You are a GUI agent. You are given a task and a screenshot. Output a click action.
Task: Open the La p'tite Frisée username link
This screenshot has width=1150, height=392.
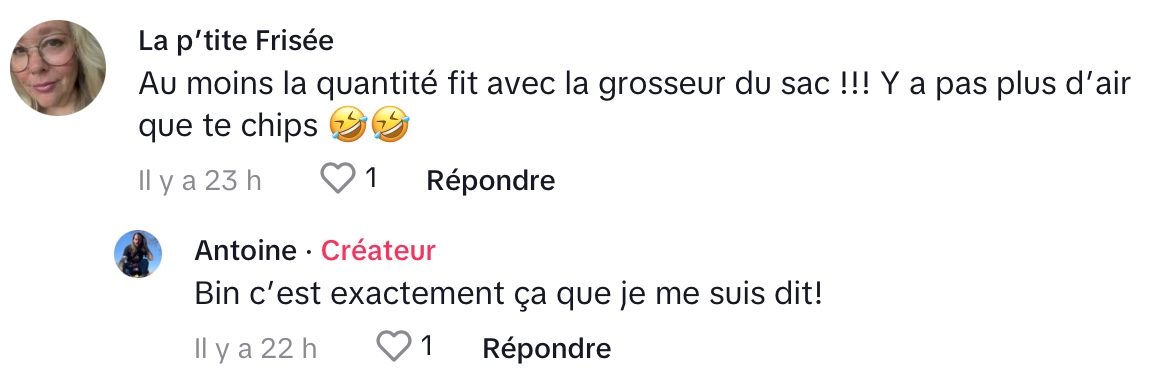click(236, 41)
